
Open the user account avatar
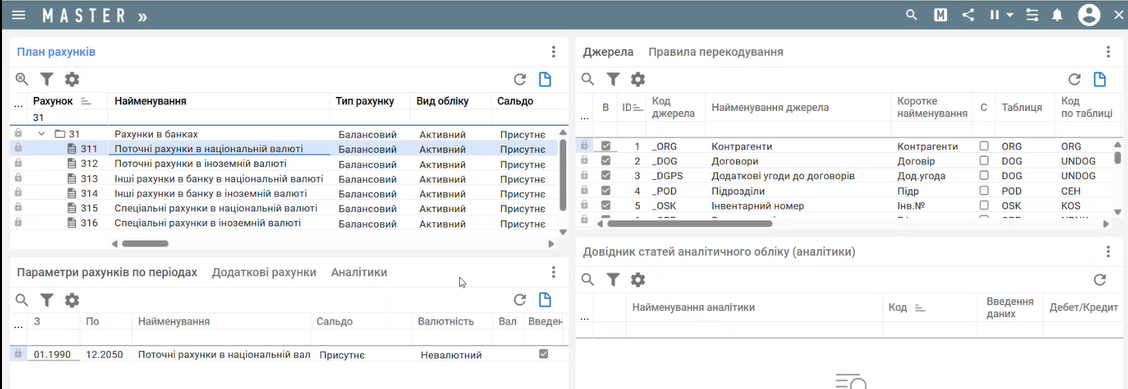click(1089, 15)
